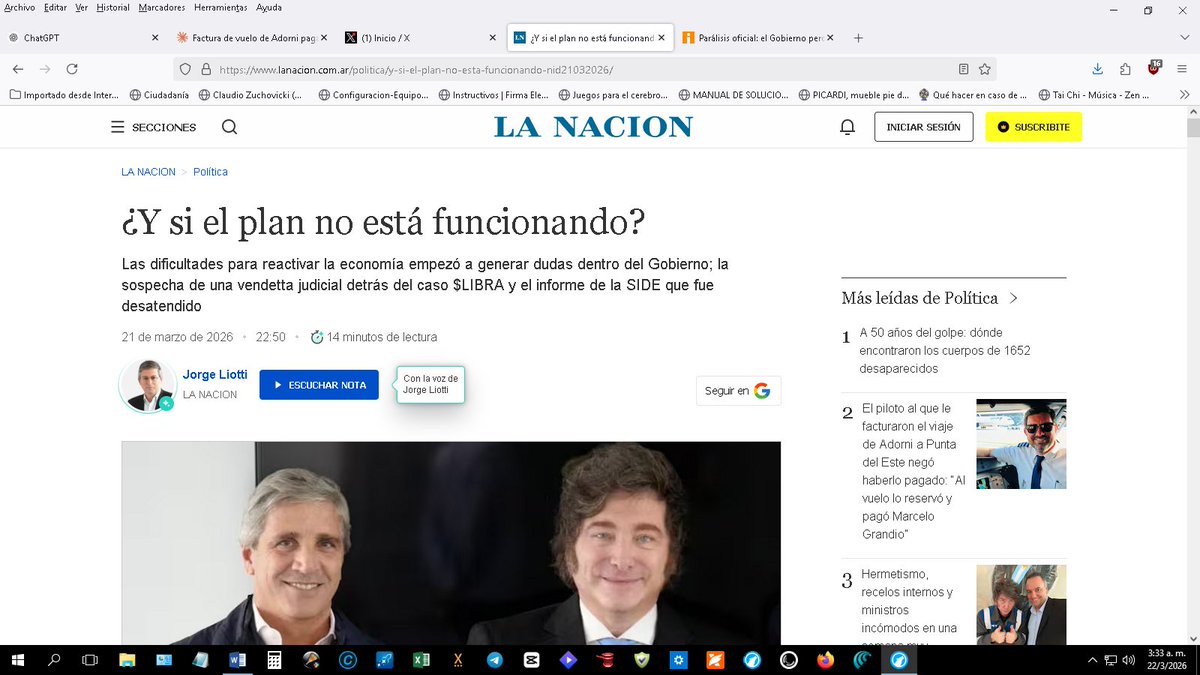The width and height of the screenshot is (1200, 675).
Task: Click the LA NACION header logo
Action: [x=593, y=127]
